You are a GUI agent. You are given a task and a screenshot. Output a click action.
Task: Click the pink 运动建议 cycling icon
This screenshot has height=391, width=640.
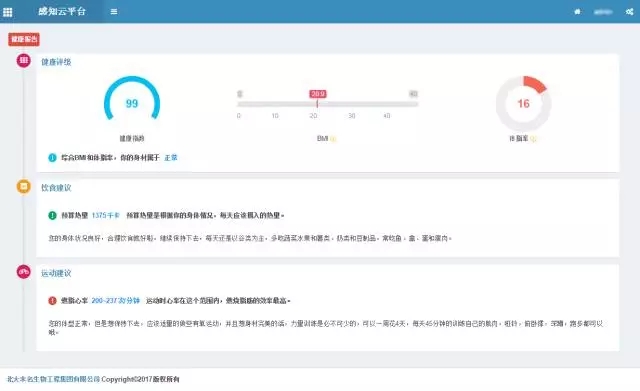(x=24, y=271)
